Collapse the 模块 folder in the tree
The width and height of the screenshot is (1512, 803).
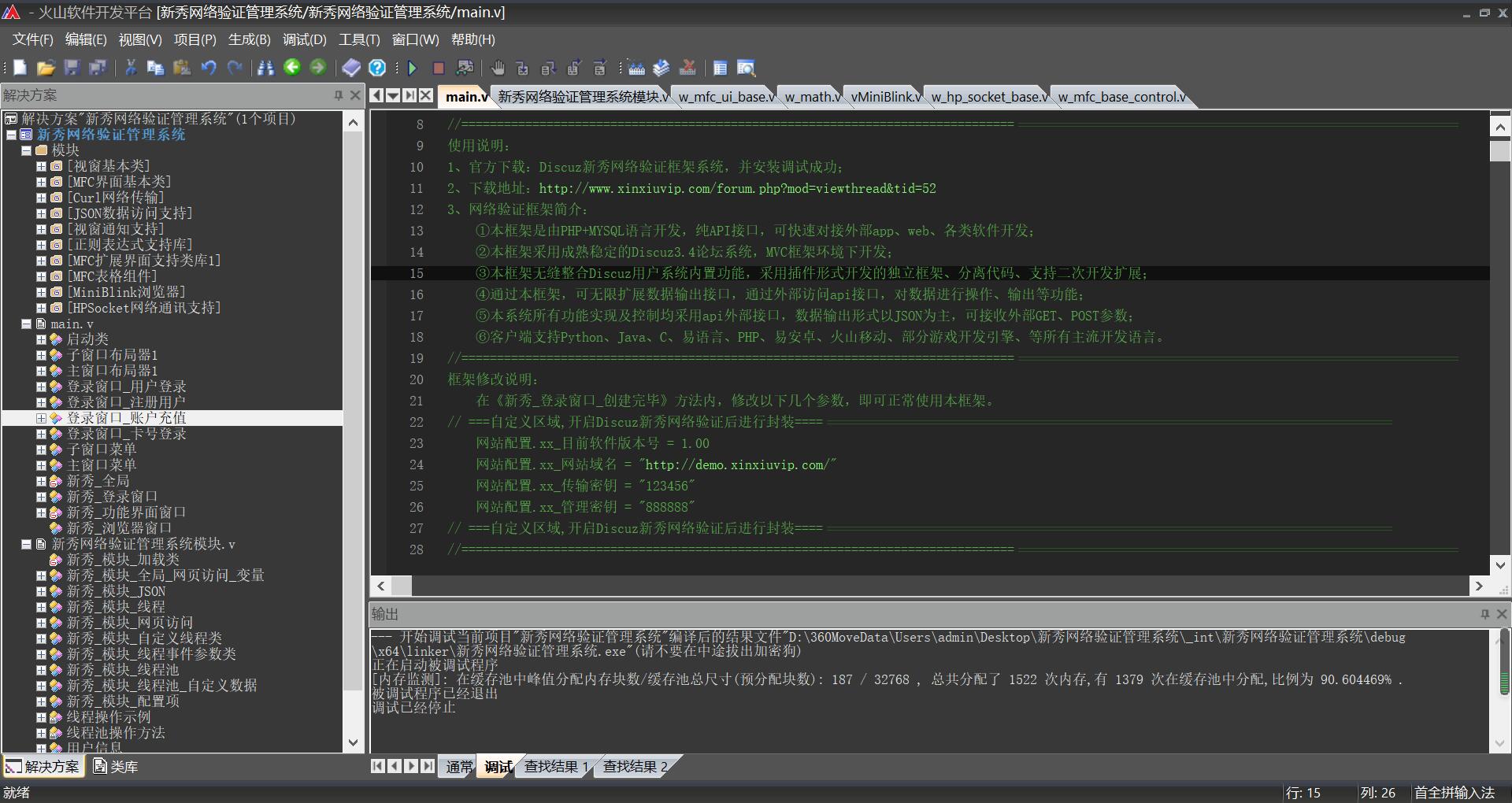(26, 150)
